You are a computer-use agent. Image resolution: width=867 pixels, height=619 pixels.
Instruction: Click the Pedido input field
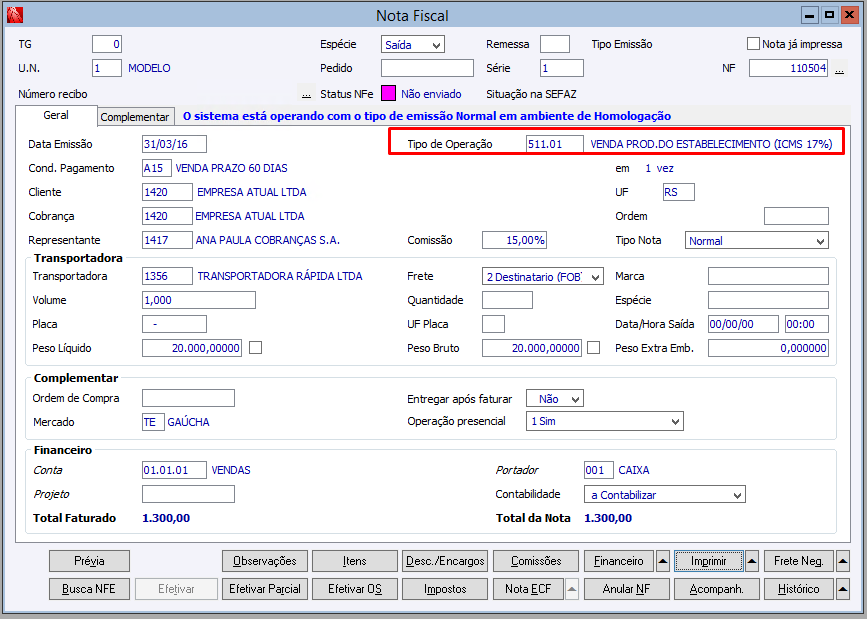[427, 68]
